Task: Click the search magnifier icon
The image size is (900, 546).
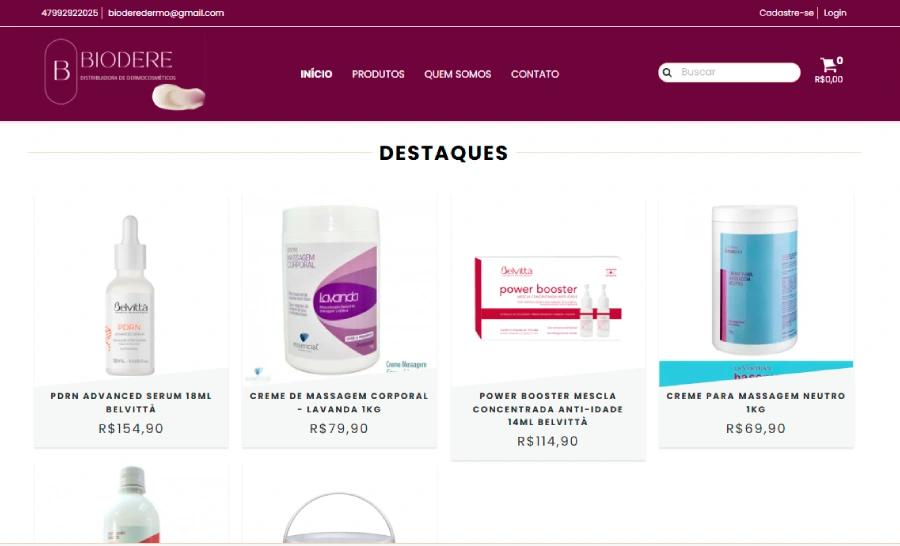Action: tap(667, 72)
